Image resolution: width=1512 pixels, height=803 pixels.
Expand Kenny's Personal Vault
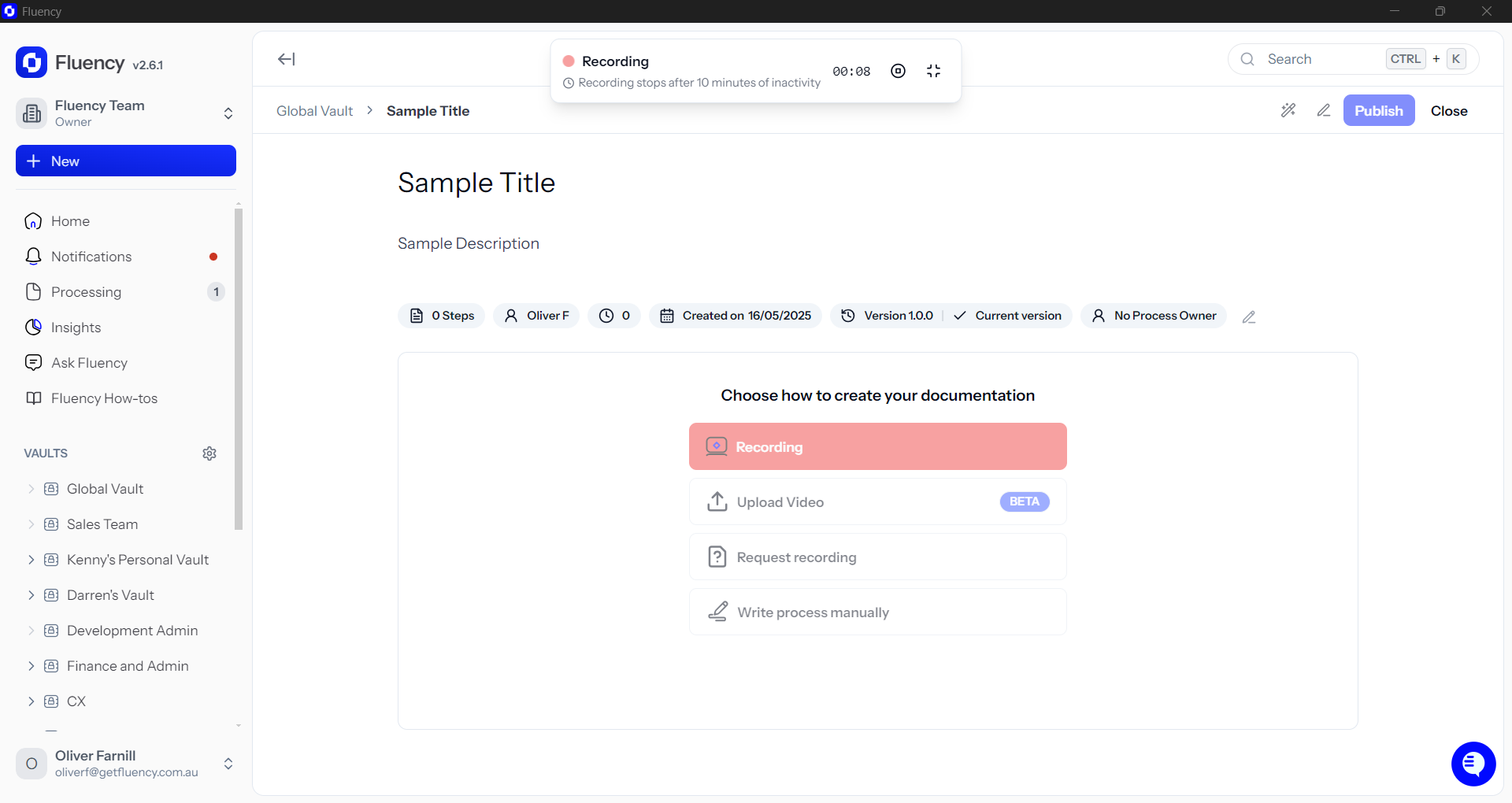coord(31,560)
